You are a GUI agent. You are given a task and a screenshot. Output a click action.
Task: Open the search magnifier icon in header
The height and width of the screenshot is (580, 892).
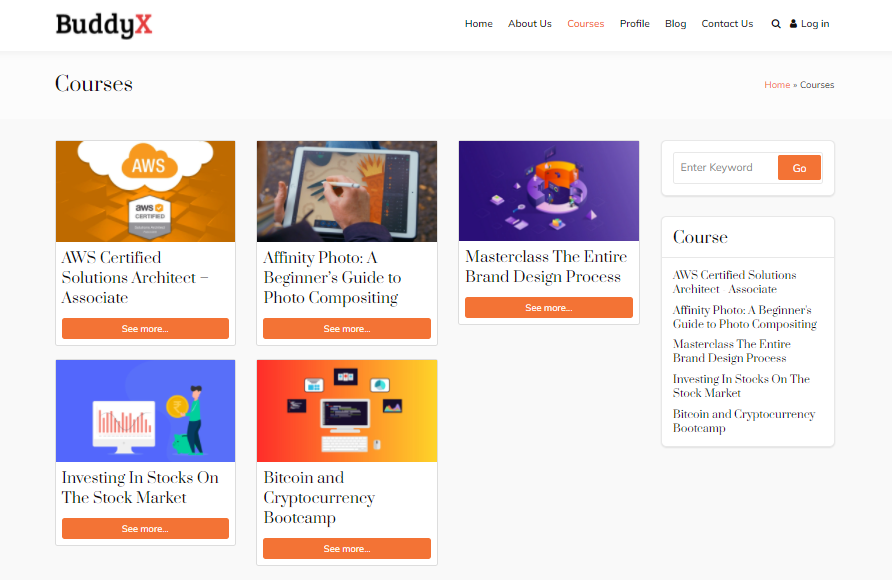775,24
